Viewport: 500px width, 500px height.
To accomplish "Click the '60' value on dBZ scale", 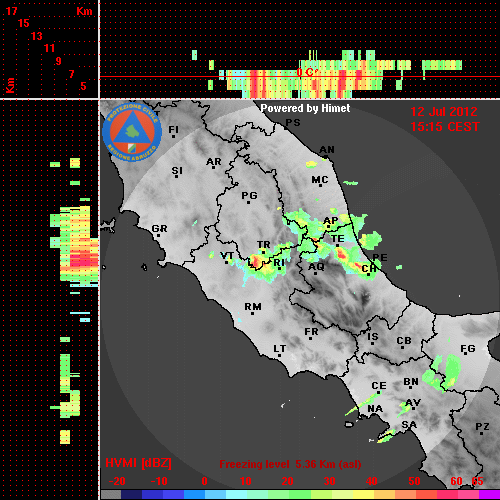I will tap(456, 481).
